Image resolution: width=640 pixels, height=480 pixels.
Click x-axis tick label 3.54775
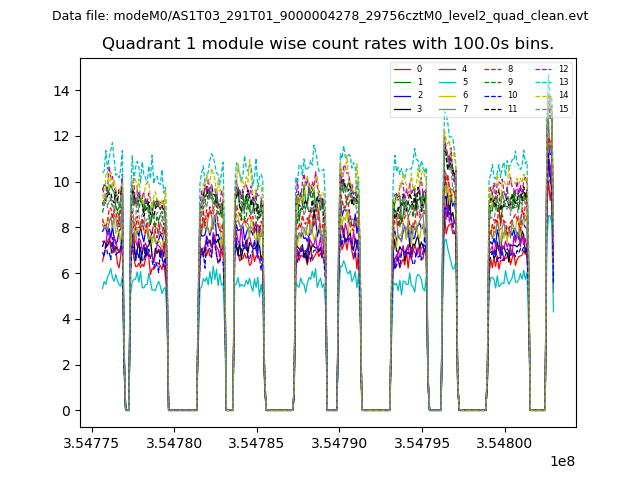click(x=93, y=443)
